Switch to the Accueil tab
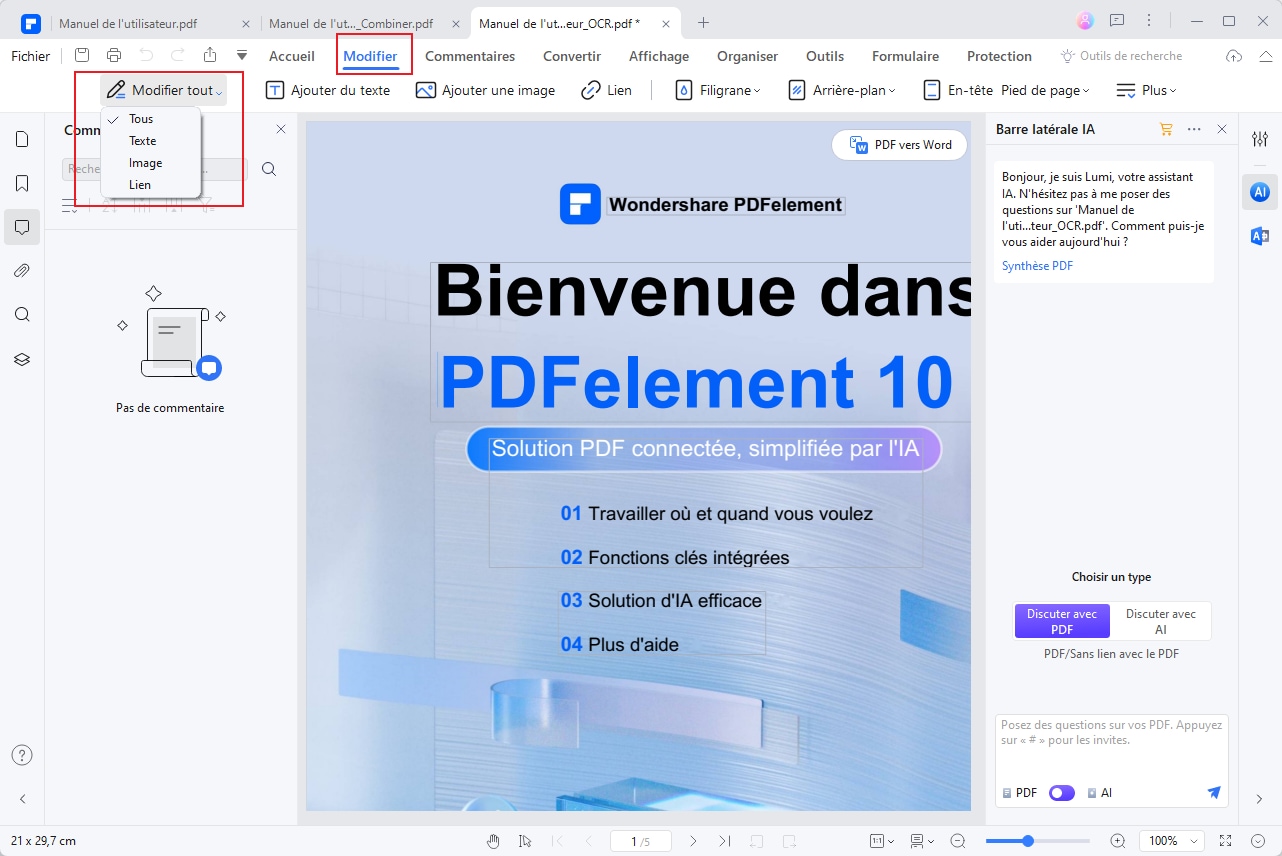 (292, 56)
